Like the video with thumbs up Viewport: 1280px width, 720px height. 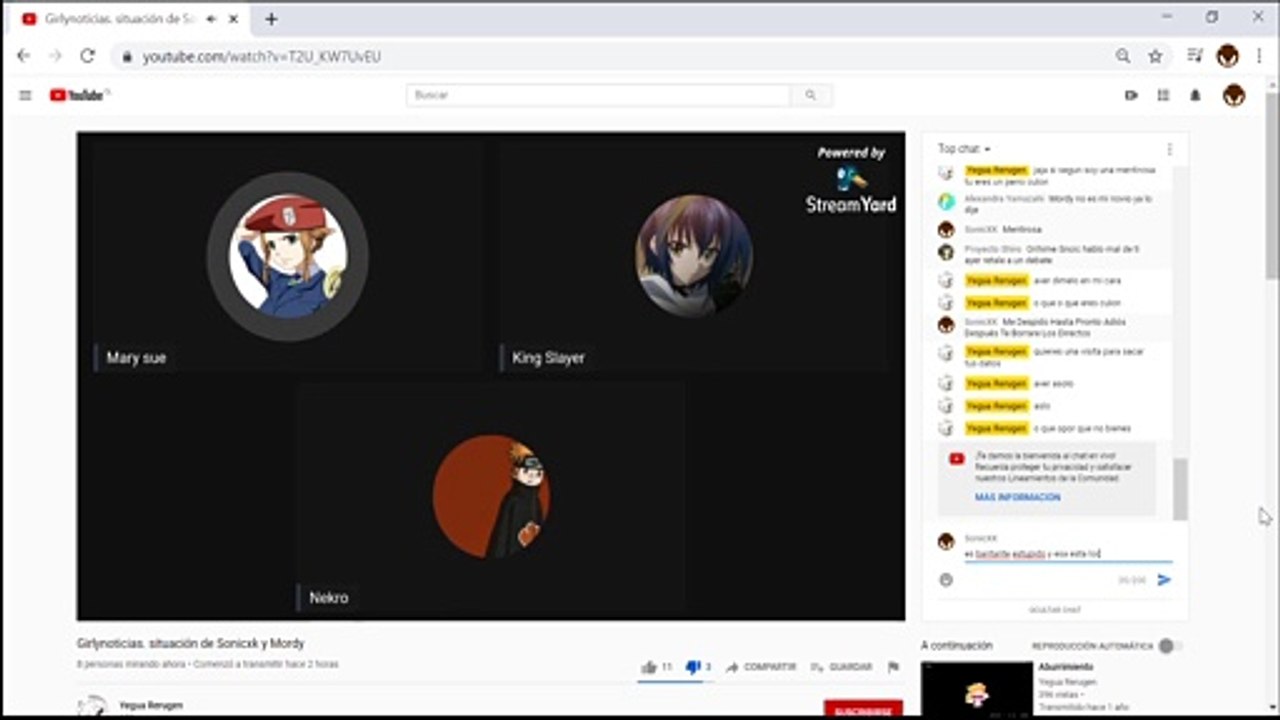pyautogui.click(x=649, y=667)
